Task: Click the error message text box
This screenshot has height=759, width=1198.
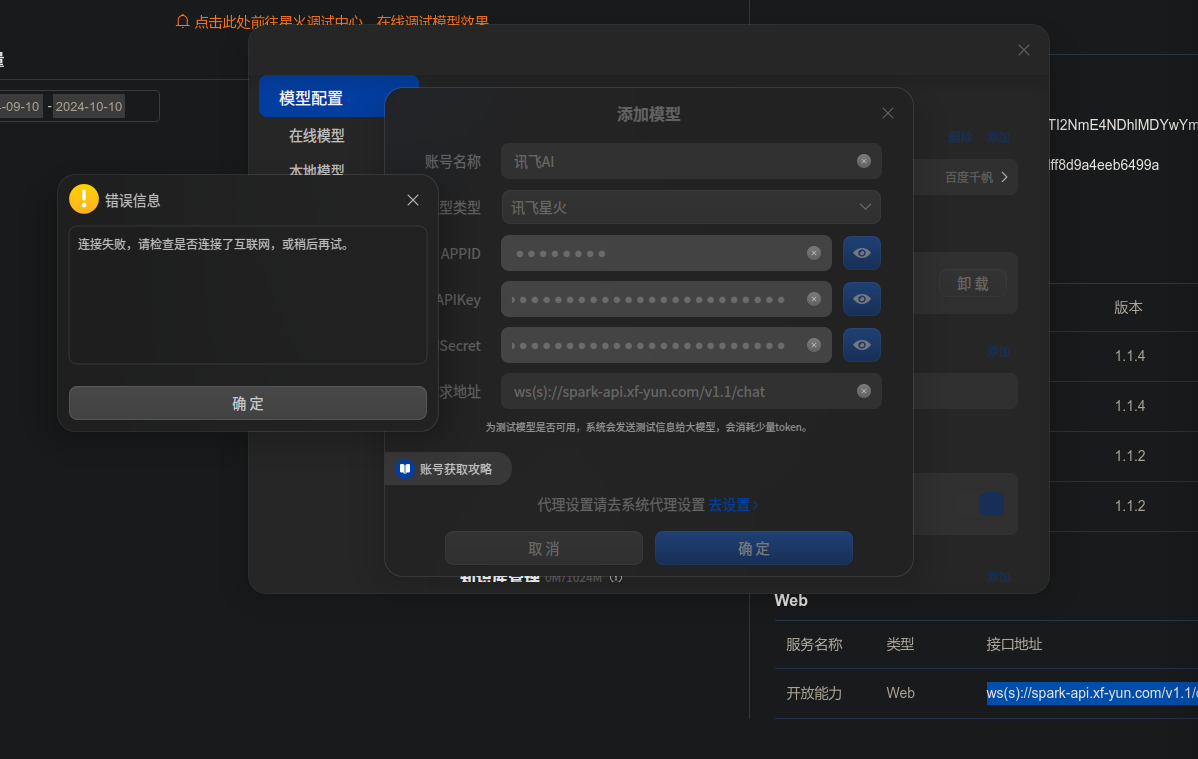Action: tap(248, 294)
